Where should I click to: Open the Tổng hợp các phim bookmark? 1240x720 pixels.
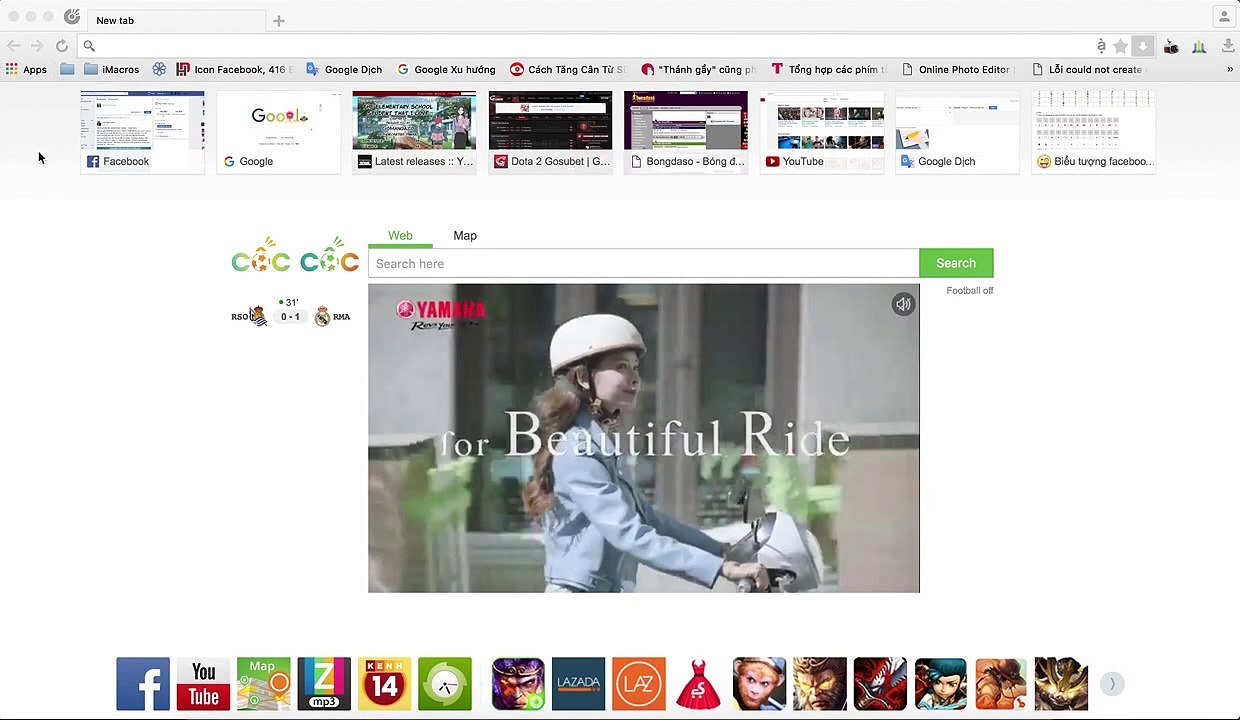(829, 69)
